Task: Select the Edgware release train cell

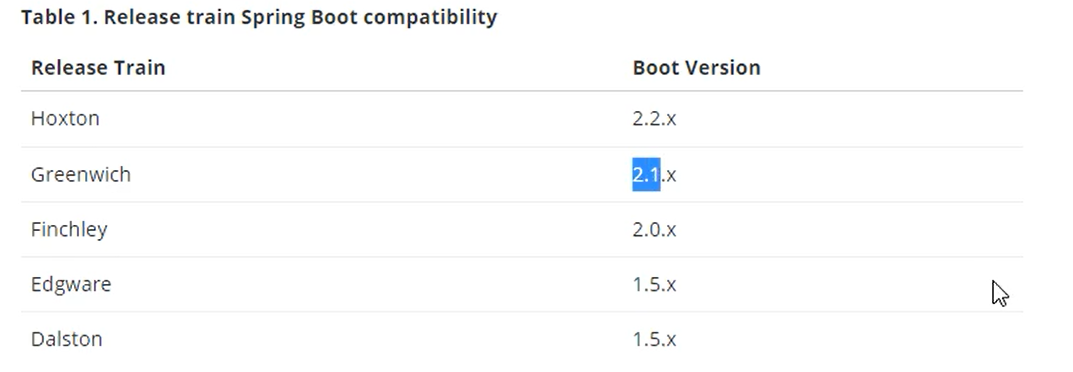Action: pyautogui.click(x=71, y=284)
